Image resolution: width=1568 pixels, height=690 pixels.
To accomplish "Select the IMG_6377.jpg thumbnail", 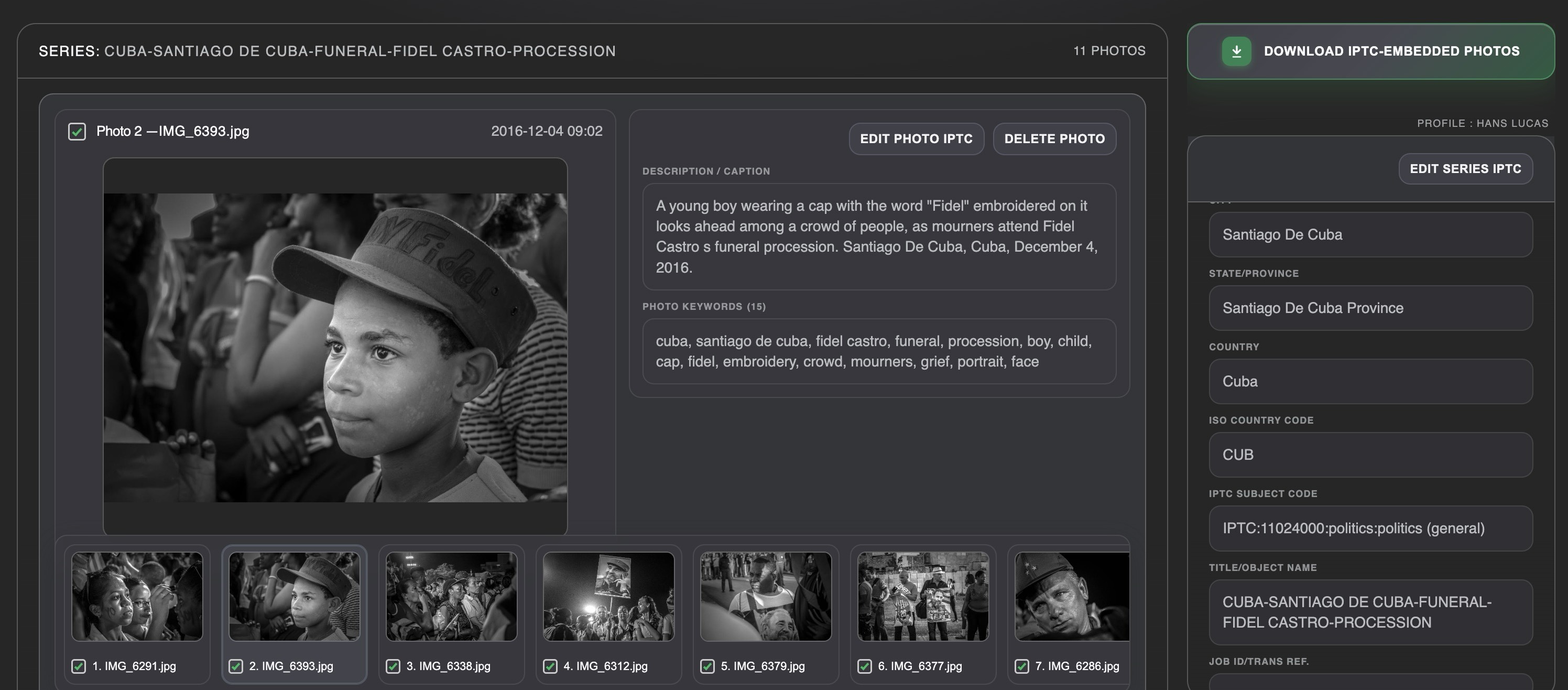I will pyautogui.click(x=923, y=596).
